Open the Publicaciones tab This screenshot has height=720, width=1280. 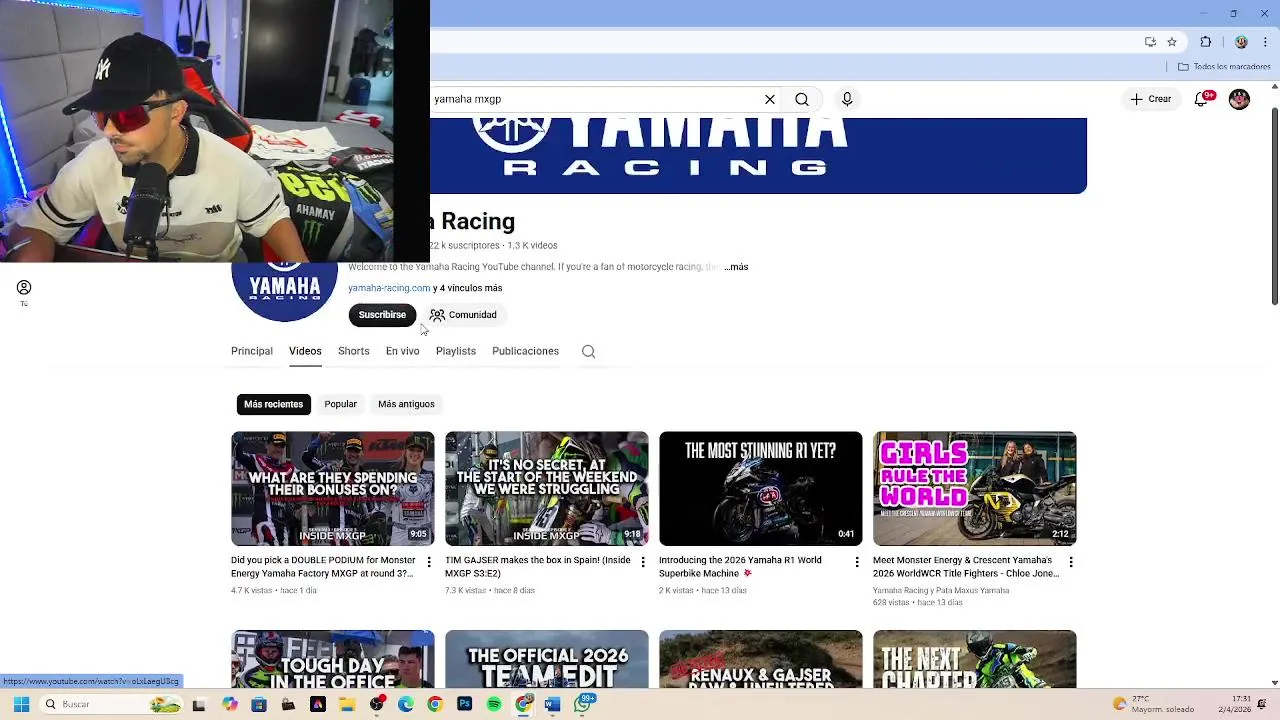click(525, 351)
